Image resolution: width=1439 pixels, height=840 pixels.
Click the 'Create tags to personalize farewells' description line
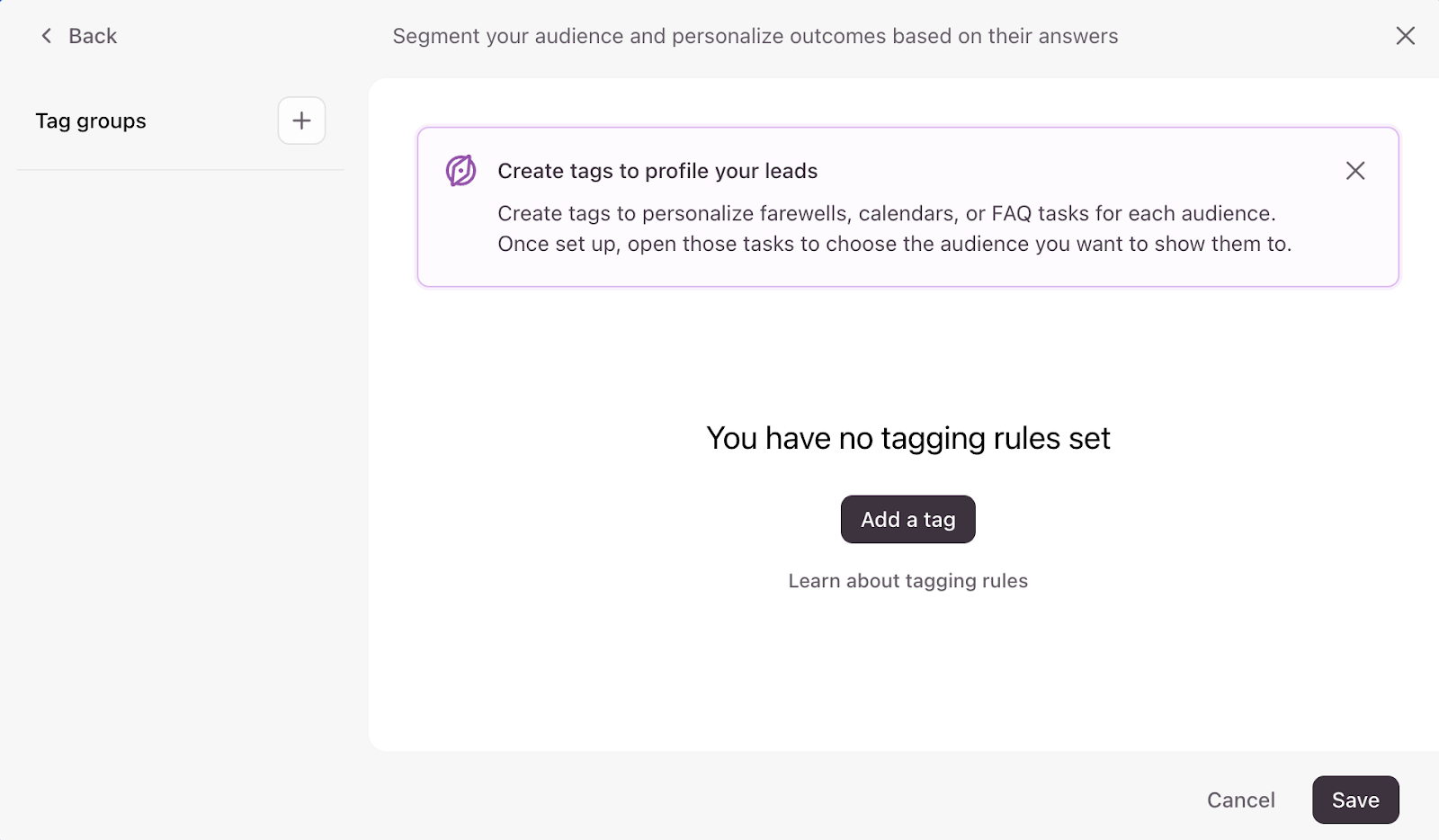(x=886, y=213)
